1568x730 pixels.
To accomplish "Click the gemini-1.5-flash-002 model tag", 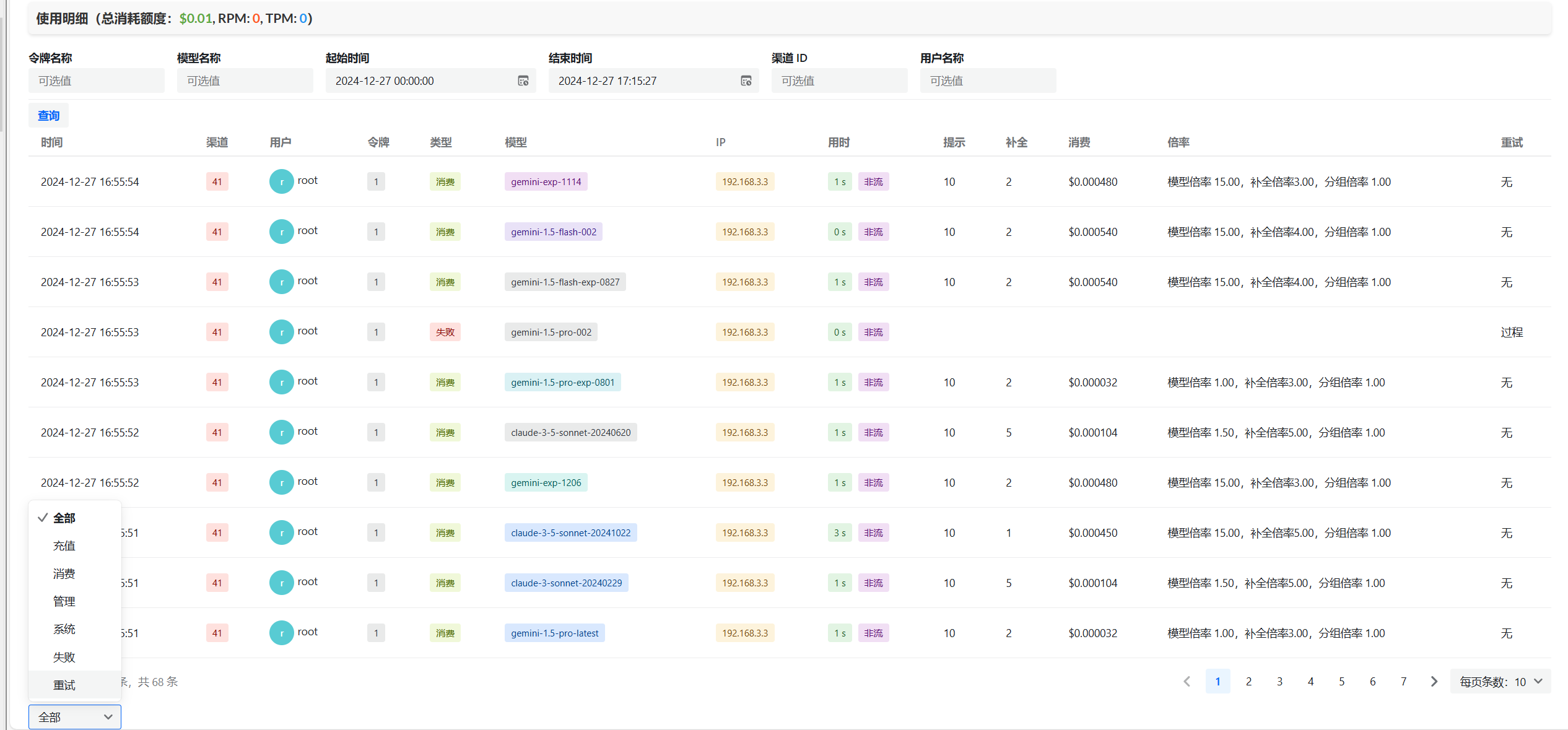I will pyautogui.click(x=554, y=232).
